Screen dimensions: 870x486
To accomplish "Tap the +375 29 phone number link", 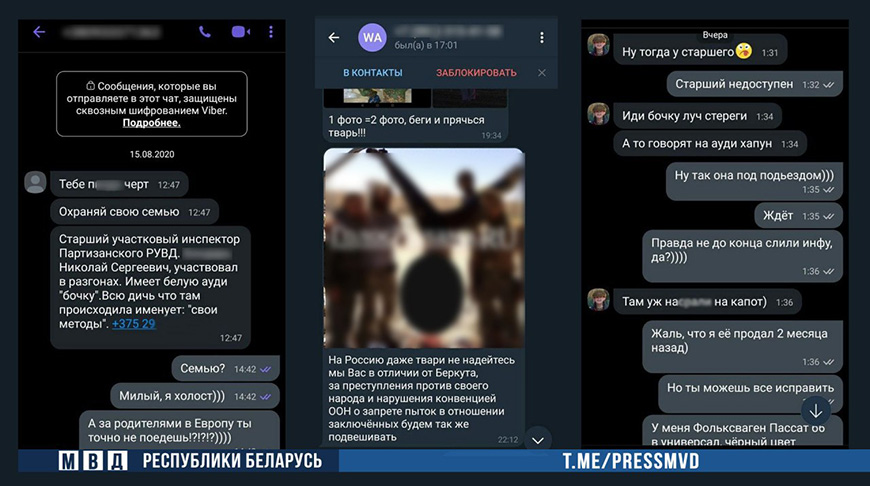I will [133, 323].
